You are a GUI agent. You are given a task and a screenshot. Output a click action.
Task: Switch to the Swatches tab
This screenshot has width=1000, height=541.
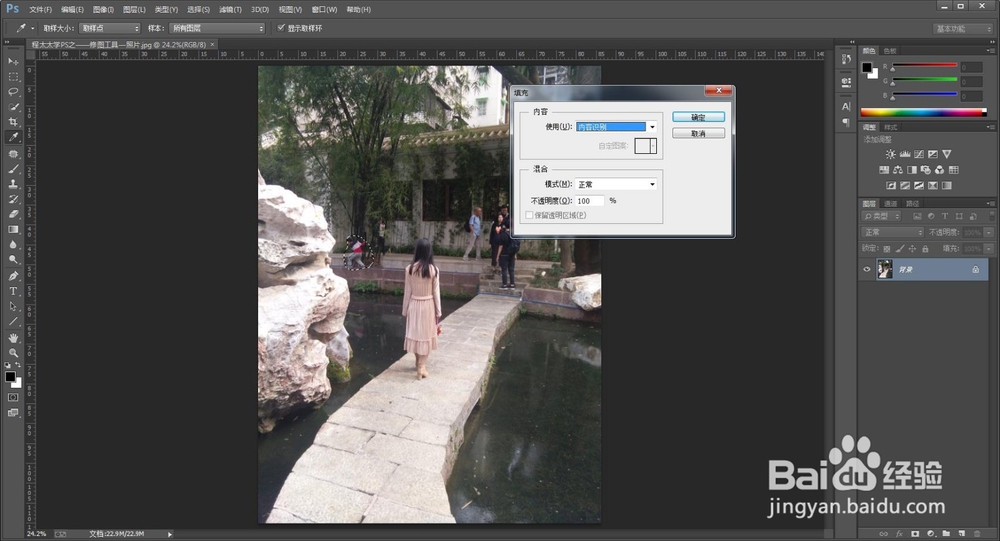[890, 51]
